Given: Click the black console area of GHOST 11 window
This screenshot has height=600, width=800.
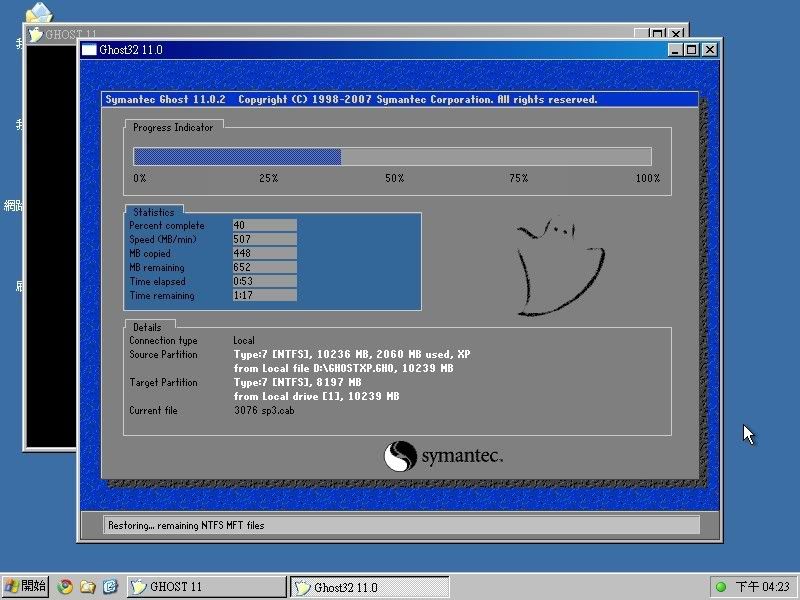Looking at the screenshot, I should click(x=51, y=245).
